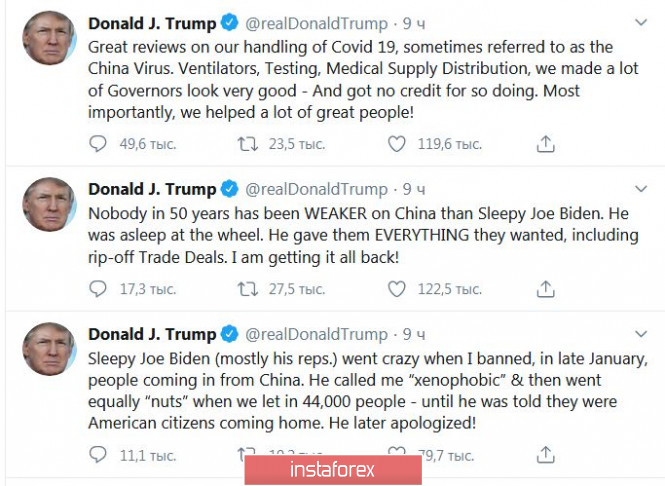
Task: Reply to the WEAKER on China tweet
Action: [x=97, y=289]
